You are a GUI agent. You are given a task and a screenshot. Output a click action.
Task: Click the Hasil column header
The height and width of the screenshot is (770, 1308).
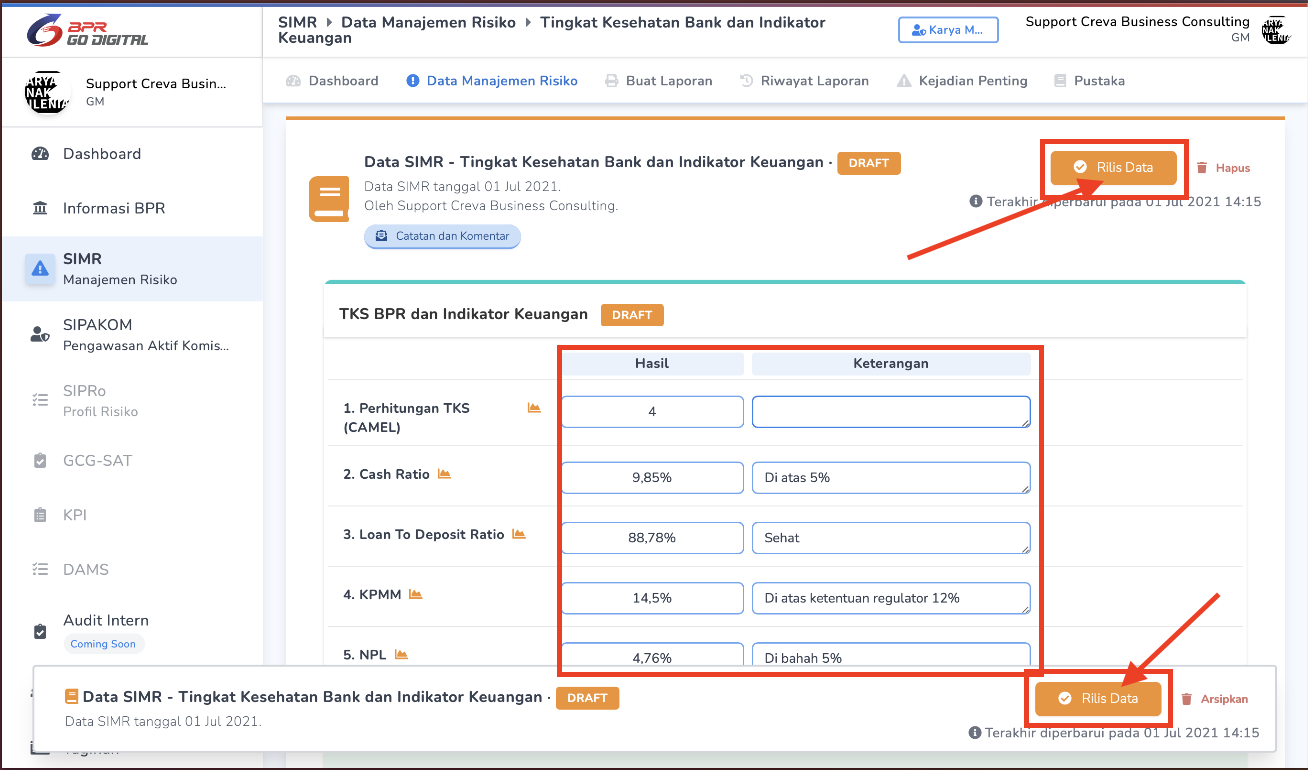click(652, 364)
